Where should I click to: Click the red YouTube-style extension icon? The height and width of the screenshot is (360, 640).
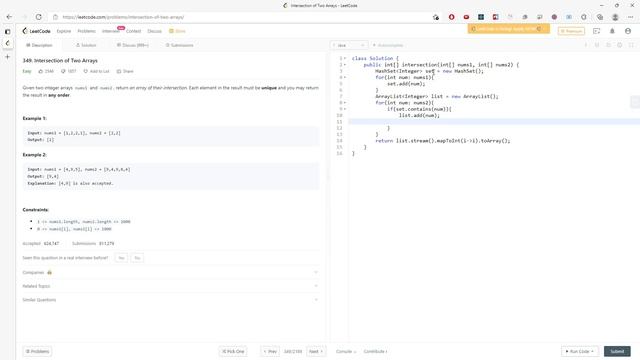pos(466,17)
